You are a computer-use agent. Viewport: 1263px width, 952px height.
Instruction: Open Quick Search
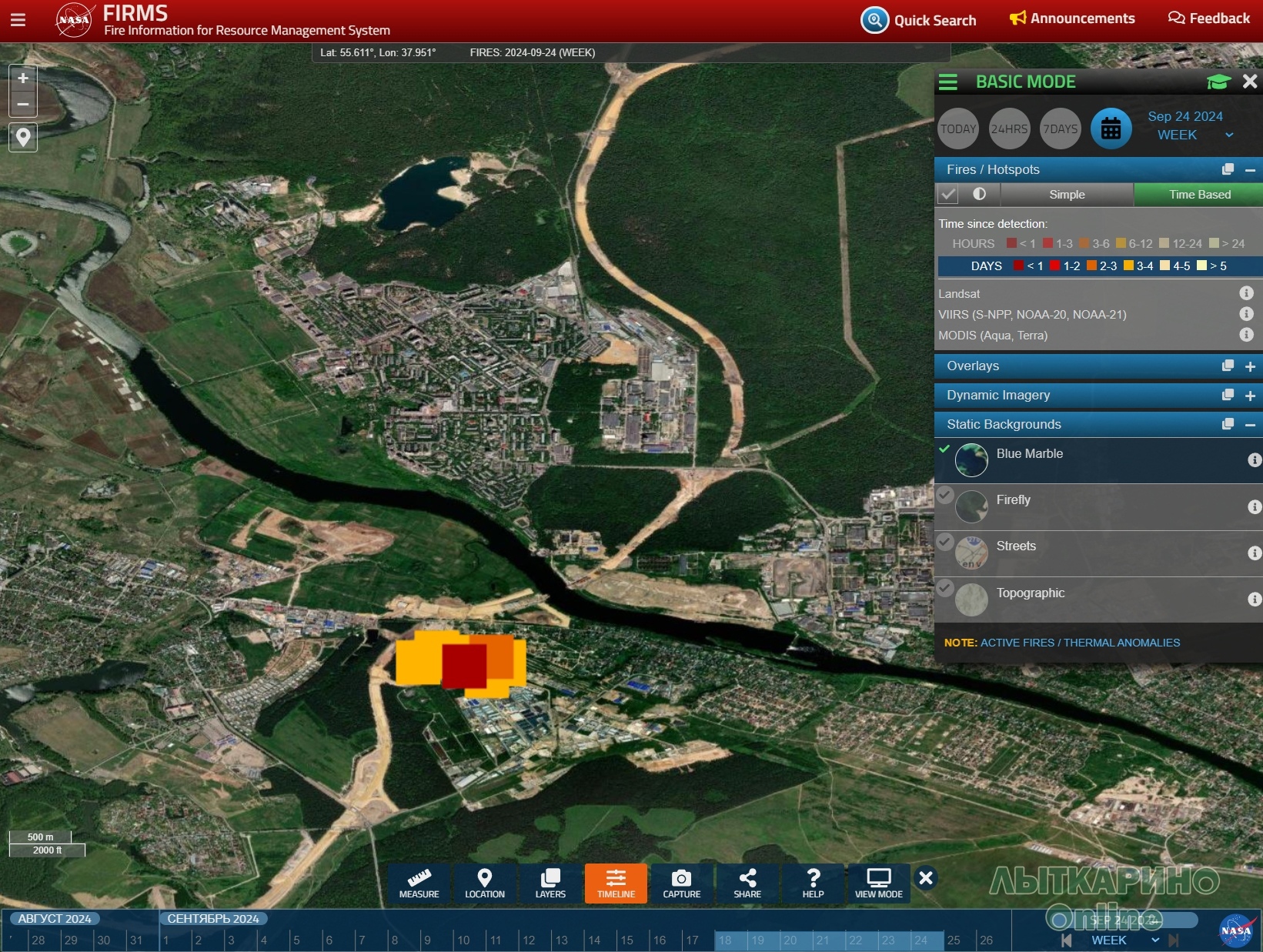[x=918, y=20]
